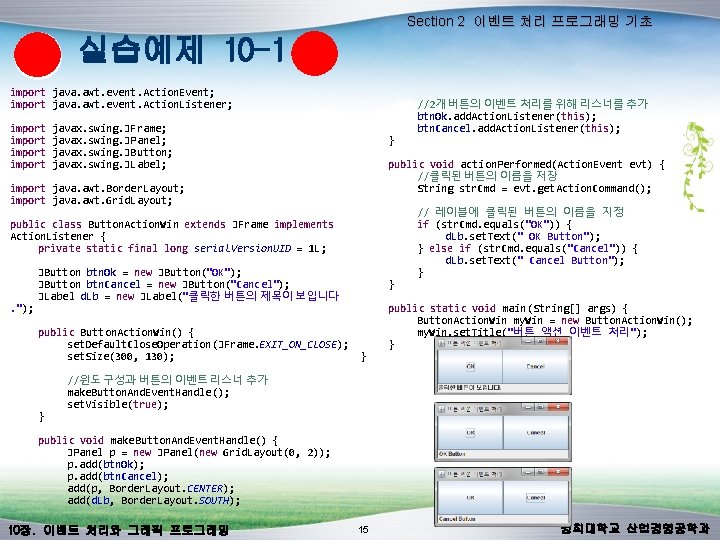The height and width of the screenshot is (540, 720).
Task: Maximize the sample window showing the Korean label
Action: [540, 341]
